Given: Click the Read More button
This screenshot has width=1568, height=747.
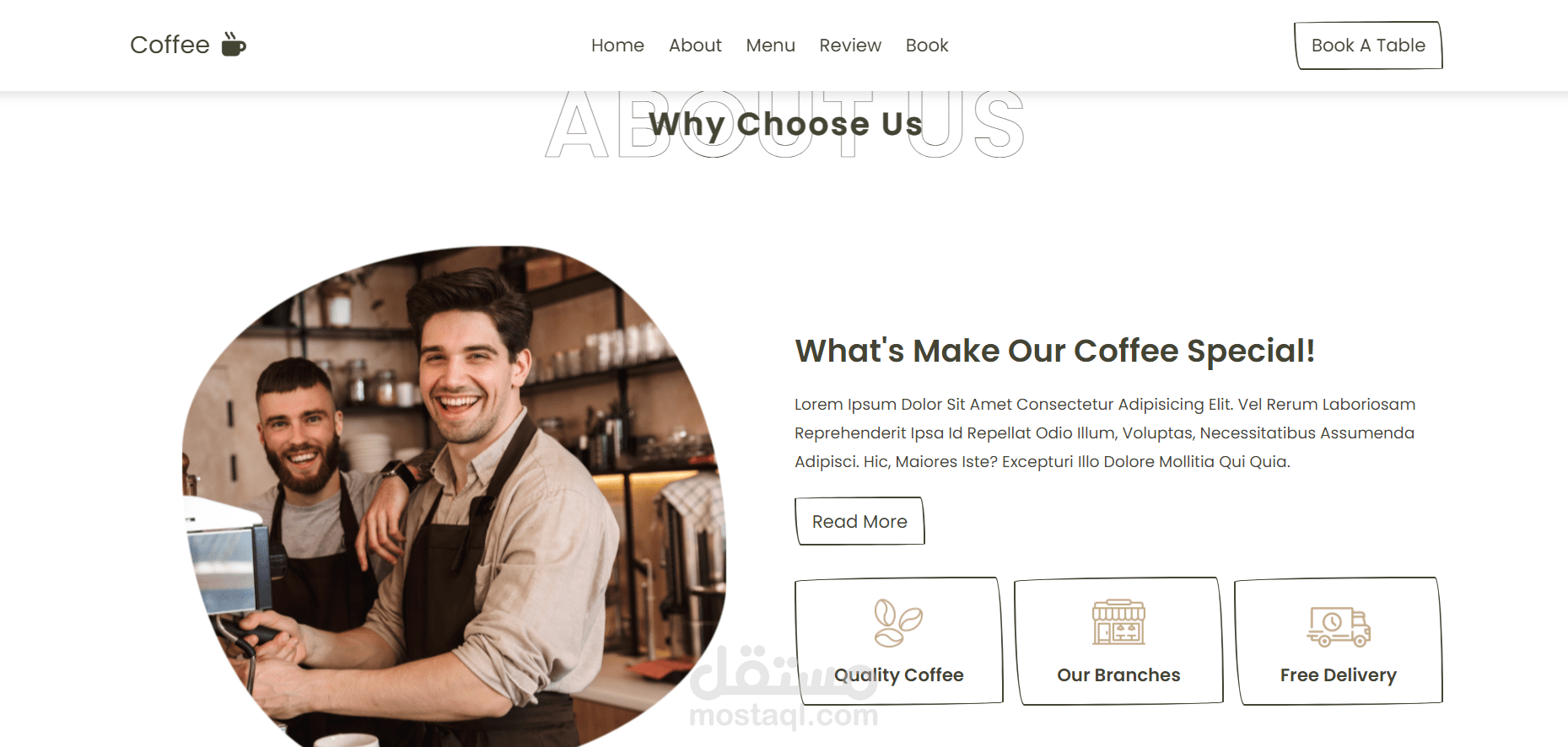Looking at the screenshot, I should click(x=859, y=521).
